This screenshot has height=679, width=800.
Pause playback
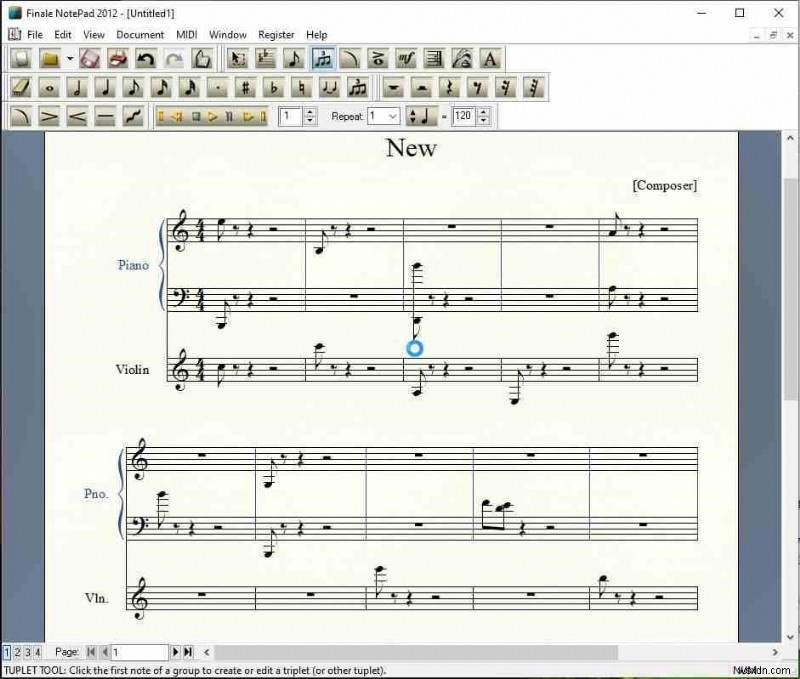point(230,117)
